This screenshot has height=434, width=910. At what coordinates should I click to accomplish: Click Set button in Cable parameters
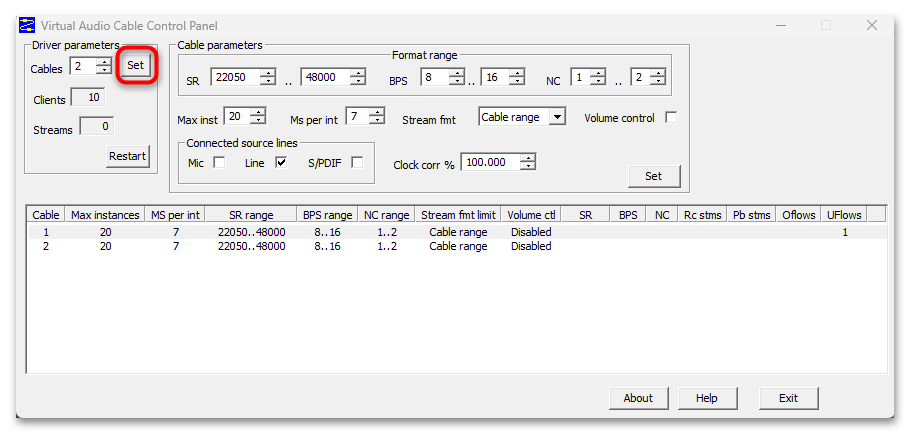653,176
